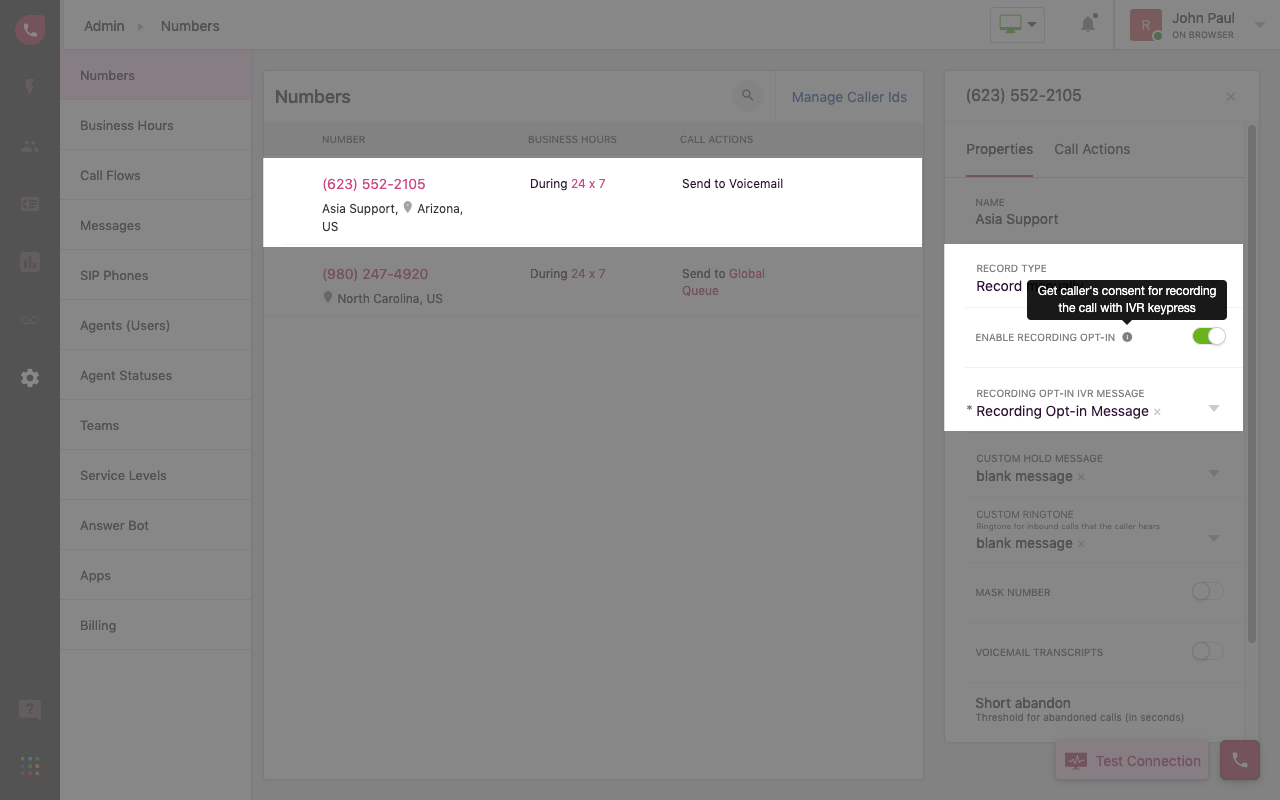Click the Asia Support name field
This screenshot has height=800, width=1280.
pos(1016,219)
